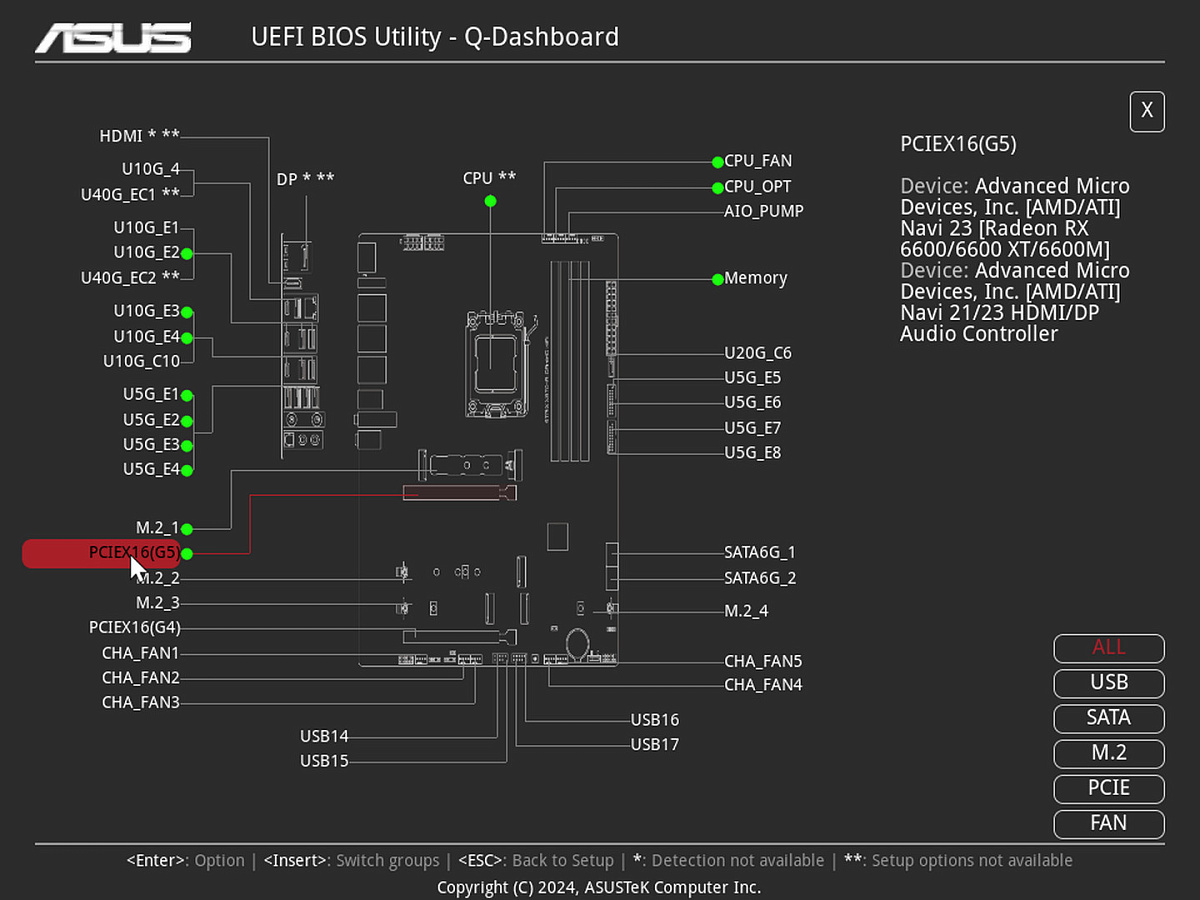
Task: Select the Memory label
Action: click(756, 278)
